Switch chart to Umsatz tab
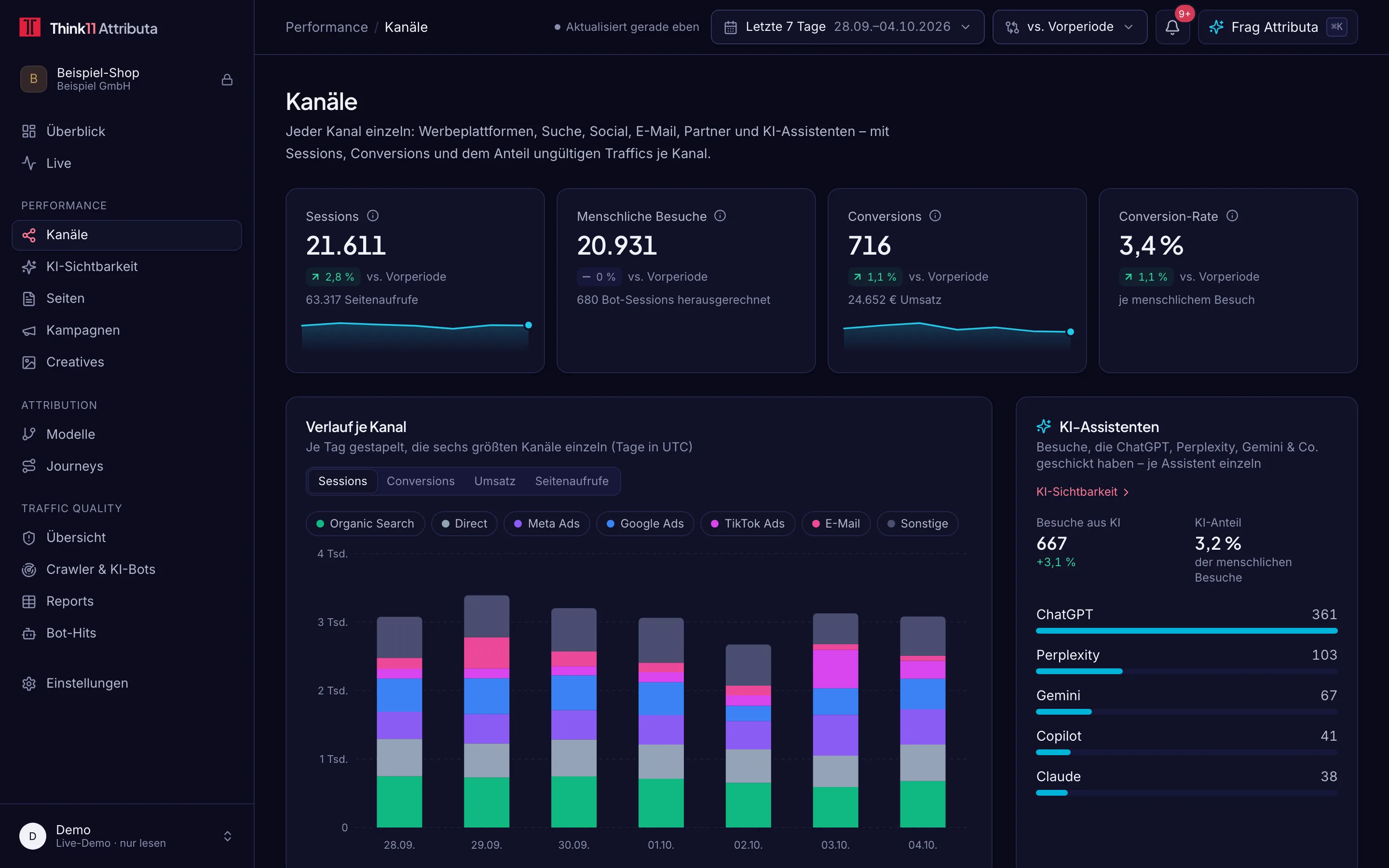This screenshot has height=868, width=1389. 495,481
